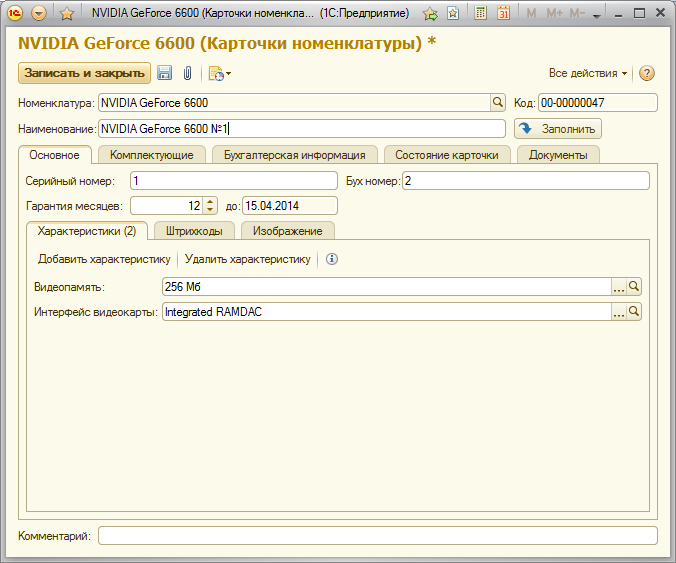
Task: Click the Бух номер field
Action: 526,181
